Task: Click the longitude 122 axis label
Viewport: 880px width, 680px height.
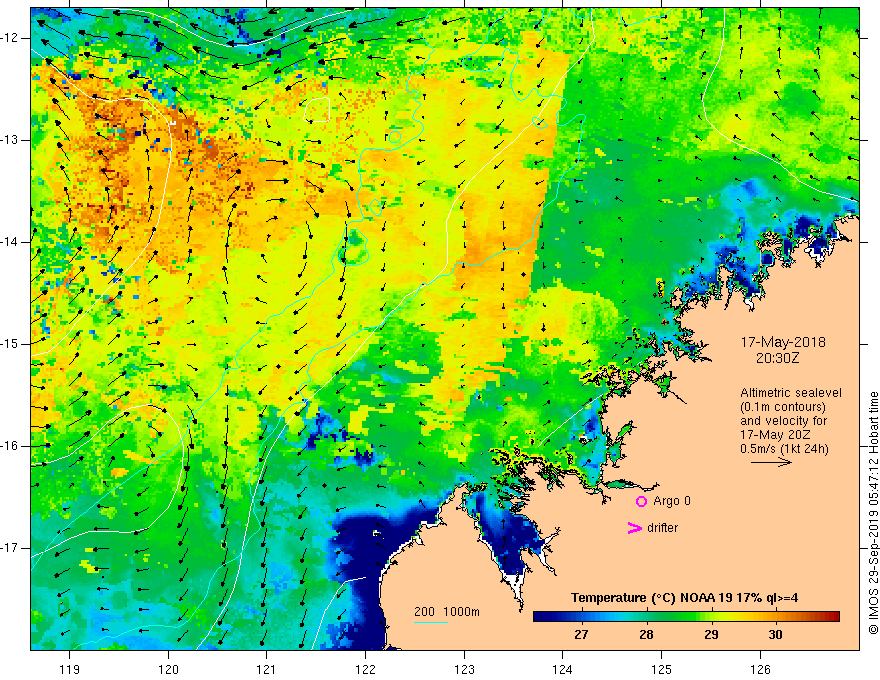Action: pos(365,669)
